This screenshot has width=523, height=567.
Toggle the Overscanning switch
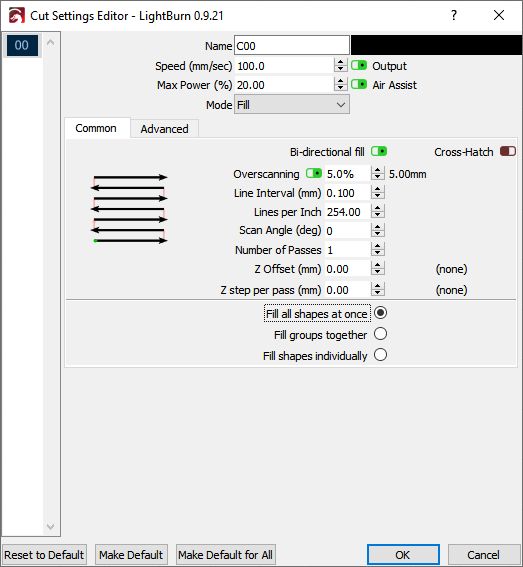point(314,173)
